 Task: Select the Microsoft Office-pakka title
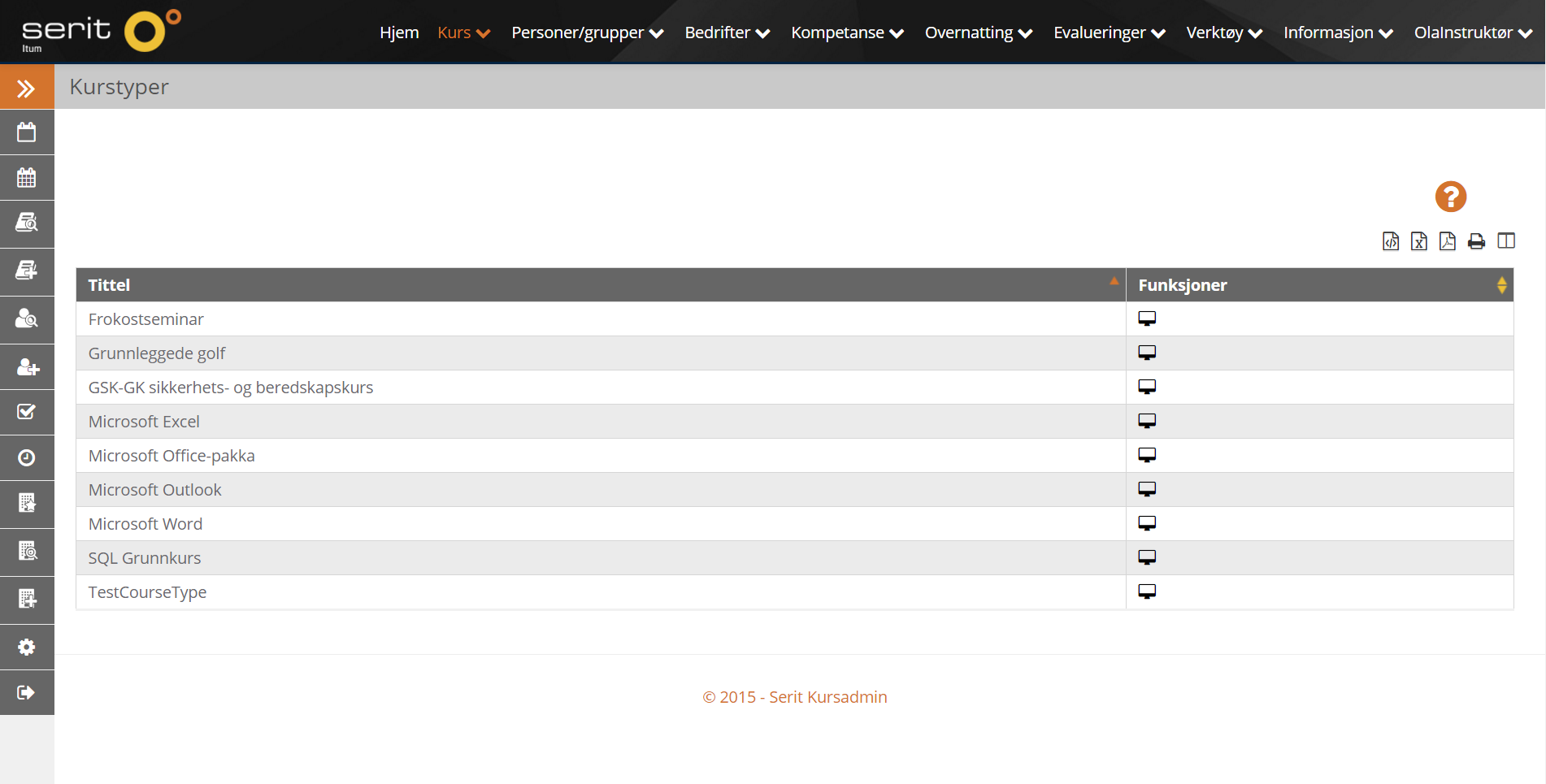pyautogui.click(x=172, y=456)
